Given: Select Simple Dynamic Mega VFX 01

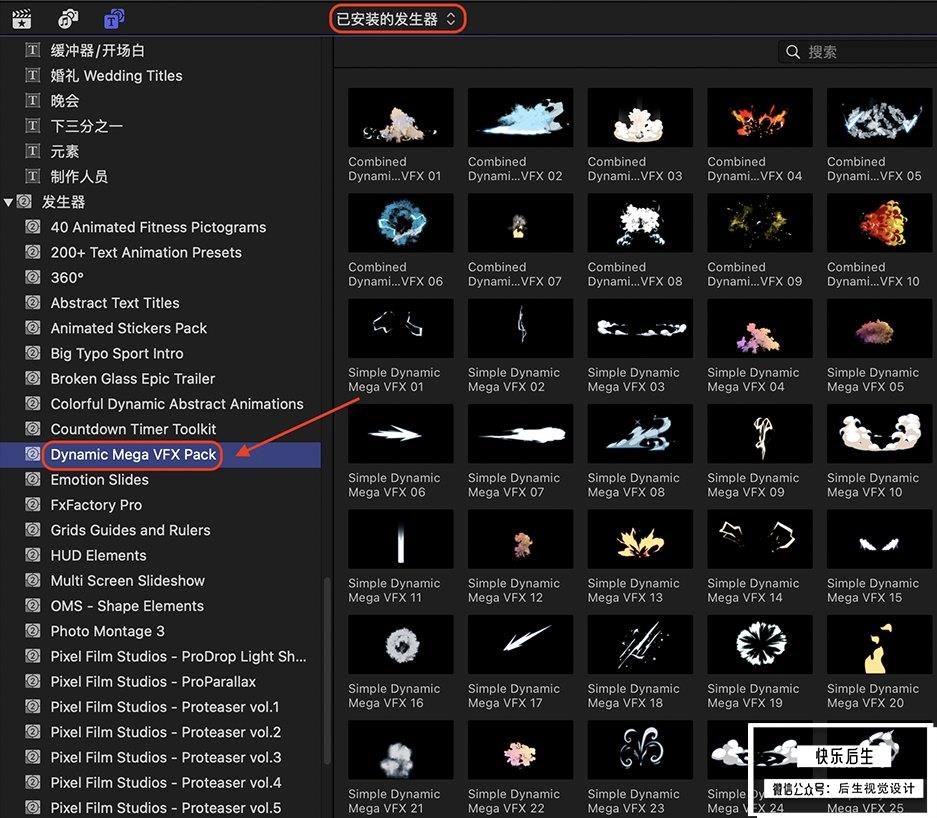Looking at the screenshot, I should pos(400,328).
